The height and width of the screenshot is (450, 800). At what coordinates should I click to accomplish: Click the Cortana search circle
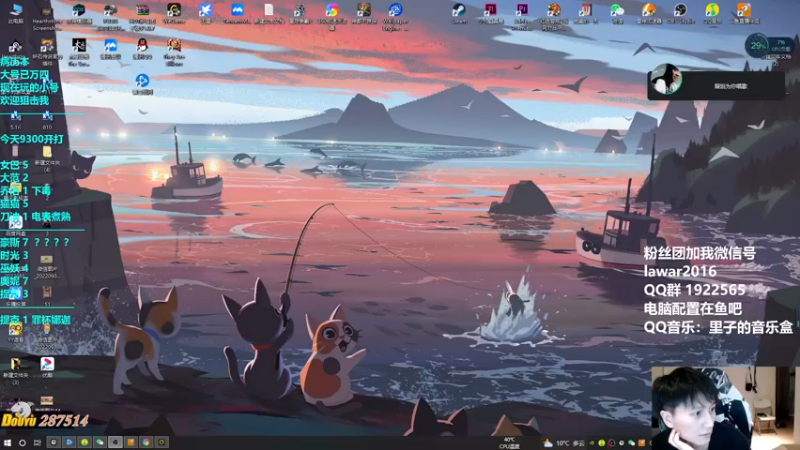[x=22, y=442]
